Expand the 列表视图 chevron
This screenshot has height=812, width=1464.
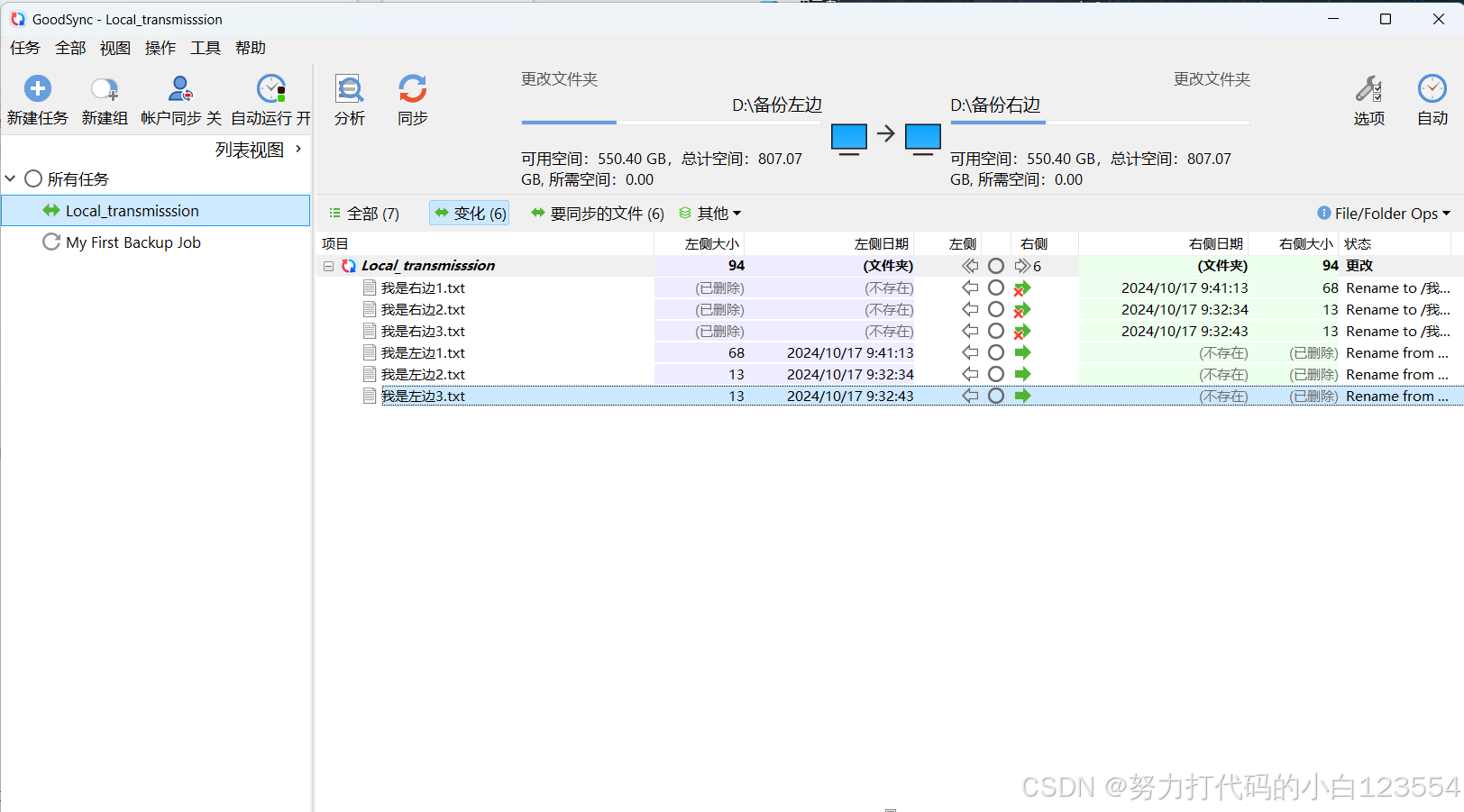point(298,149)
